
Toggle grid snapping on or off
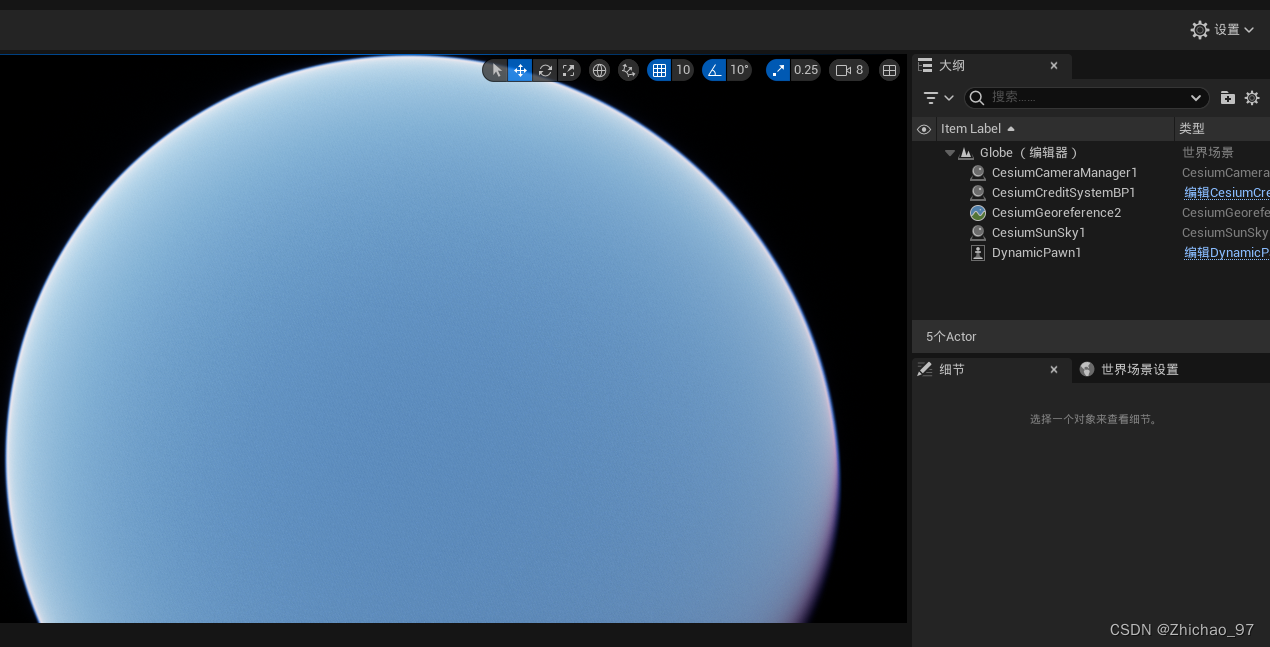click(660, 70)
